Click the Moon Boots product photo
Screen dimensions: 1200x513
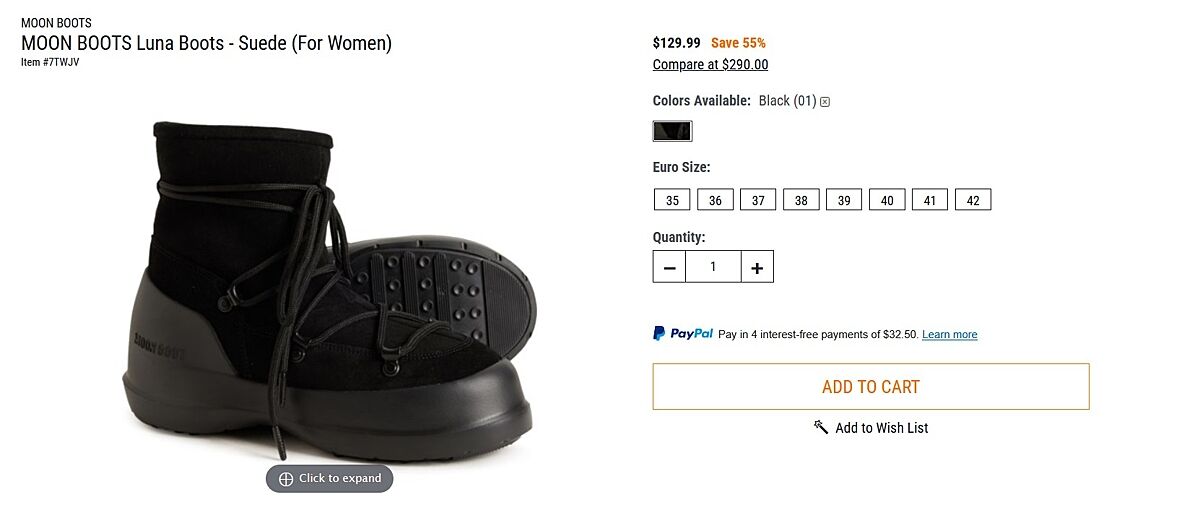coord(330,290)
